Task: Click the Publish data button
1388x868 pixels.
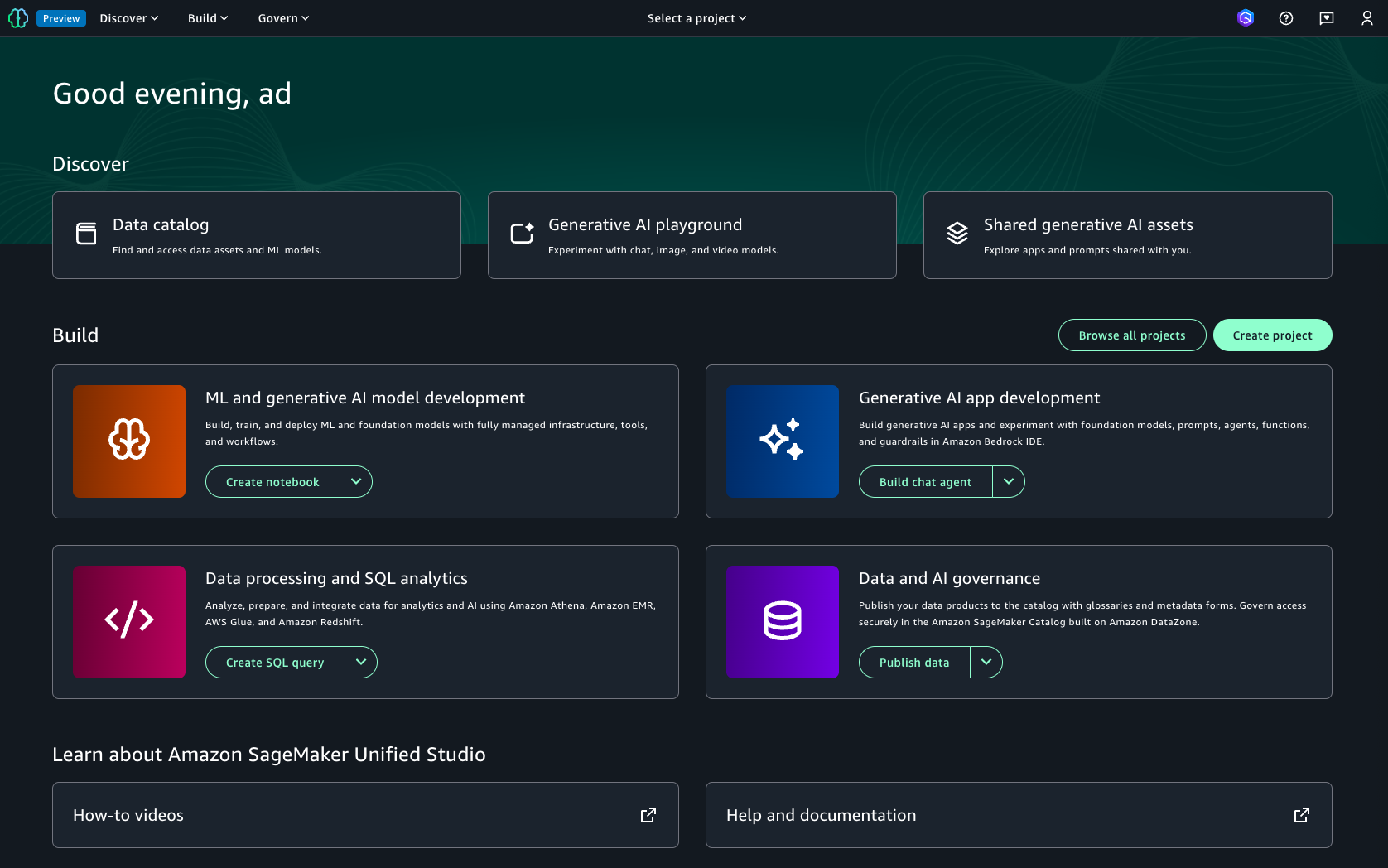Action: point(914,663)
